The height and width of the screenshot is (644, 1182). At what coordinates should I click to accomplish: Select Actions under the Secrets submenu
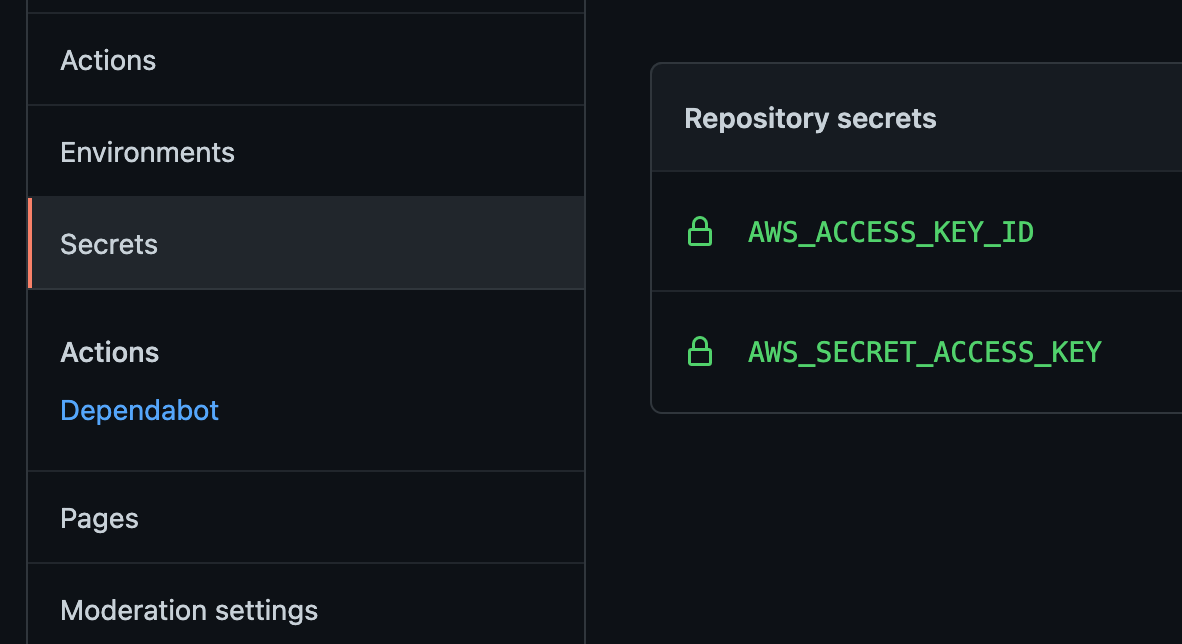coord(109,352)
